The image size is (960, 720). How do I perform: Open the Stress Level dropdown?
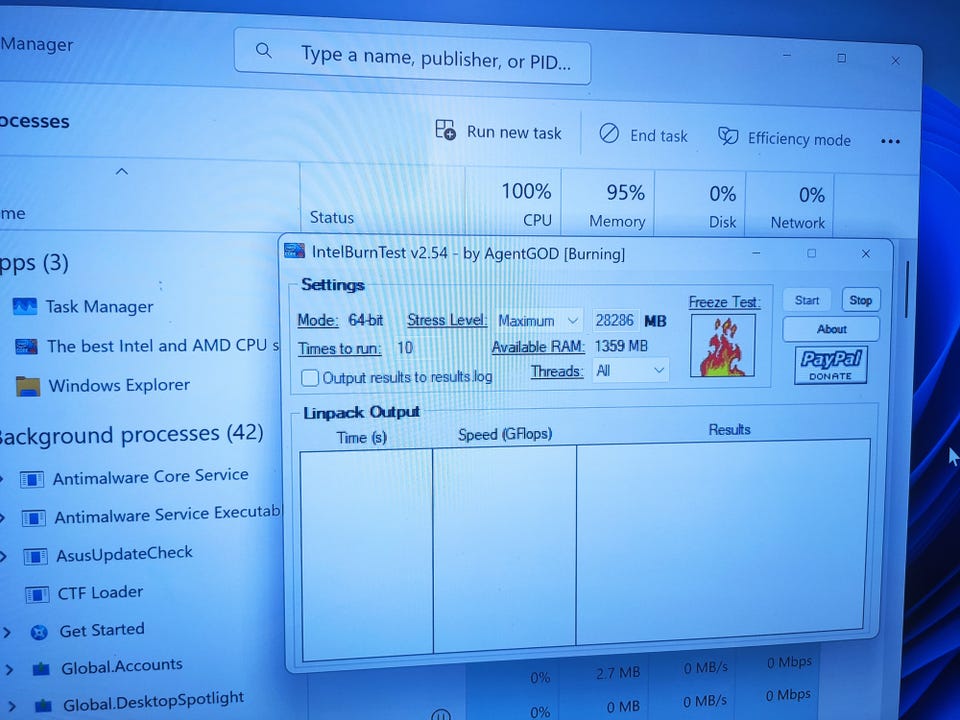538,320
